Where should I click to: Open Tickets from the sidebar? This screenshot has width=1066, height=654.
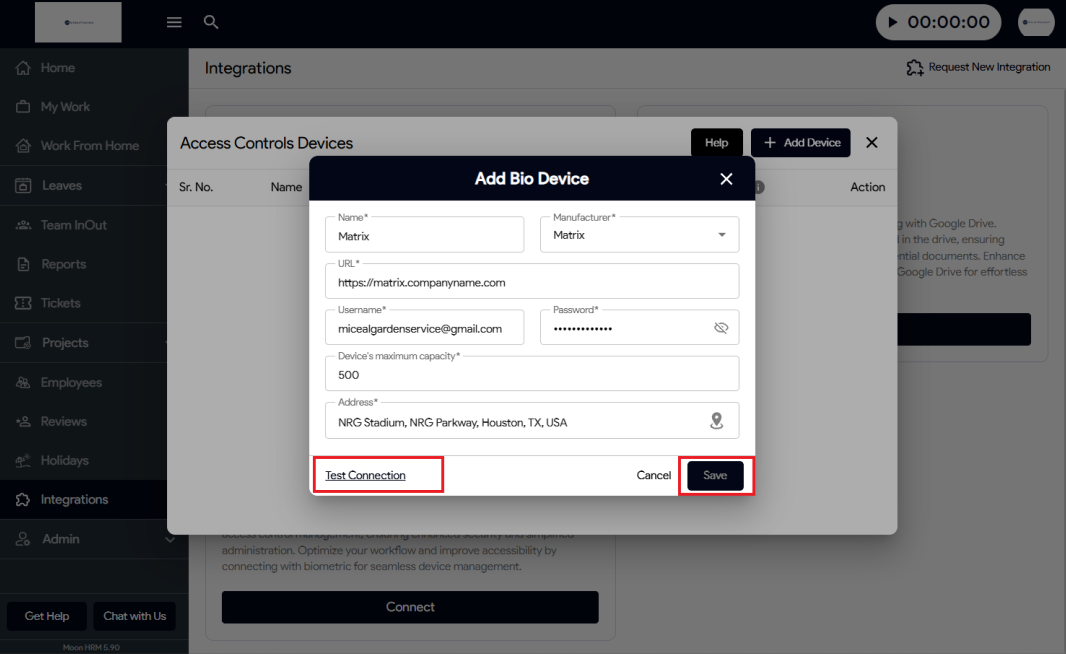61,303
